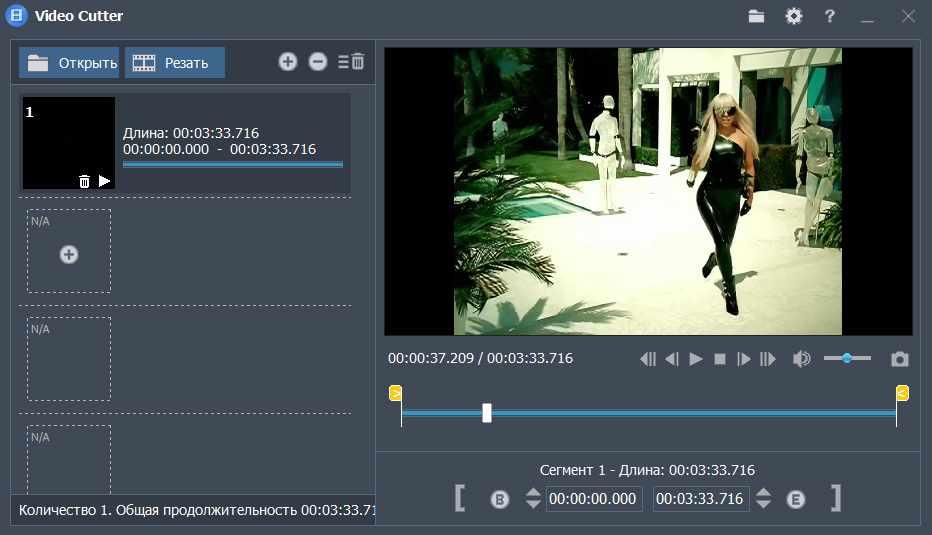
Task: Click the blue timeline track
Action: coord(648,413)
